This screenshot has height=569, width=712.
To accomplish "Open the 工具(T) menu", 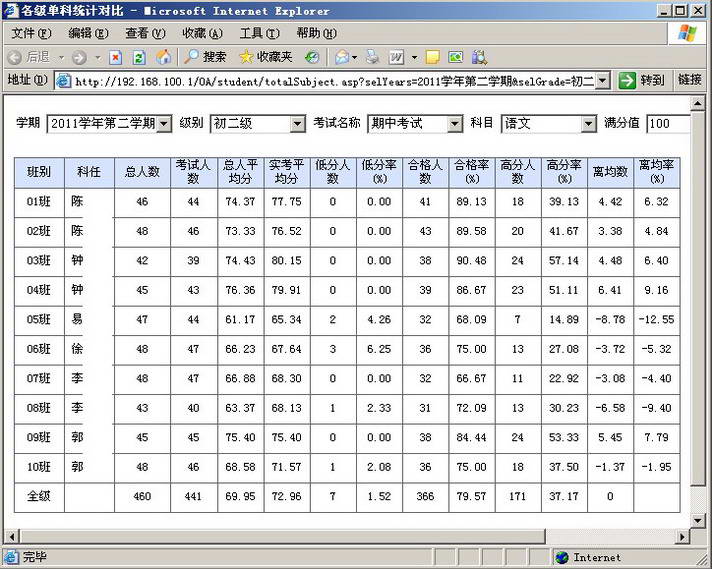I will [259, 33].
